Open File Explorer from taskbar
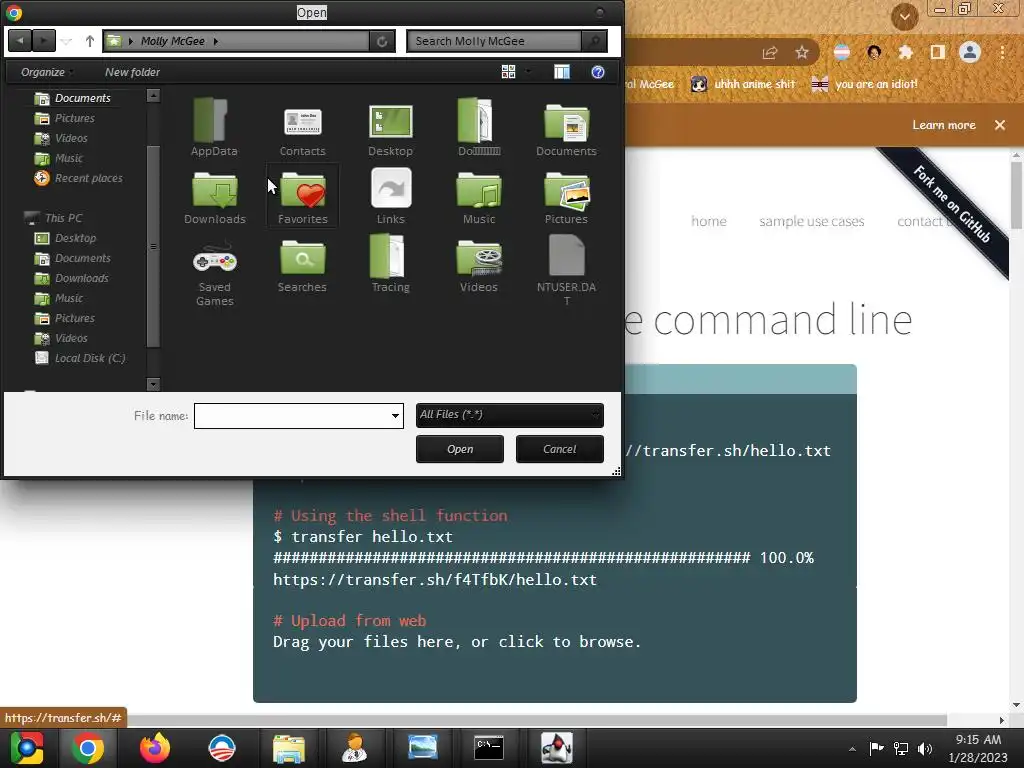The width and height of the screenshot is (1024, 768). (289, 748)
